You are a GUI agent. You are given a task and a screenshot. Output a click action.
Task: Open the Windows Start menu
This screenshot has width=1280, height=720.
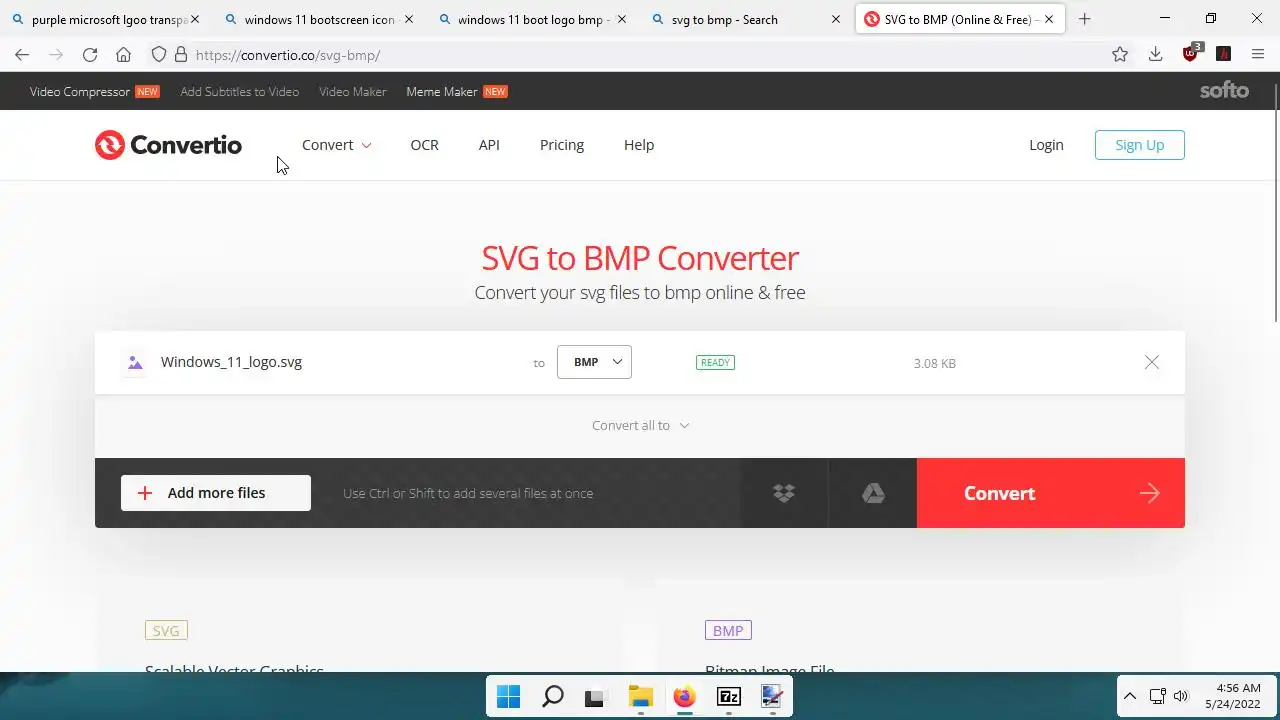(x=508, y=697)
